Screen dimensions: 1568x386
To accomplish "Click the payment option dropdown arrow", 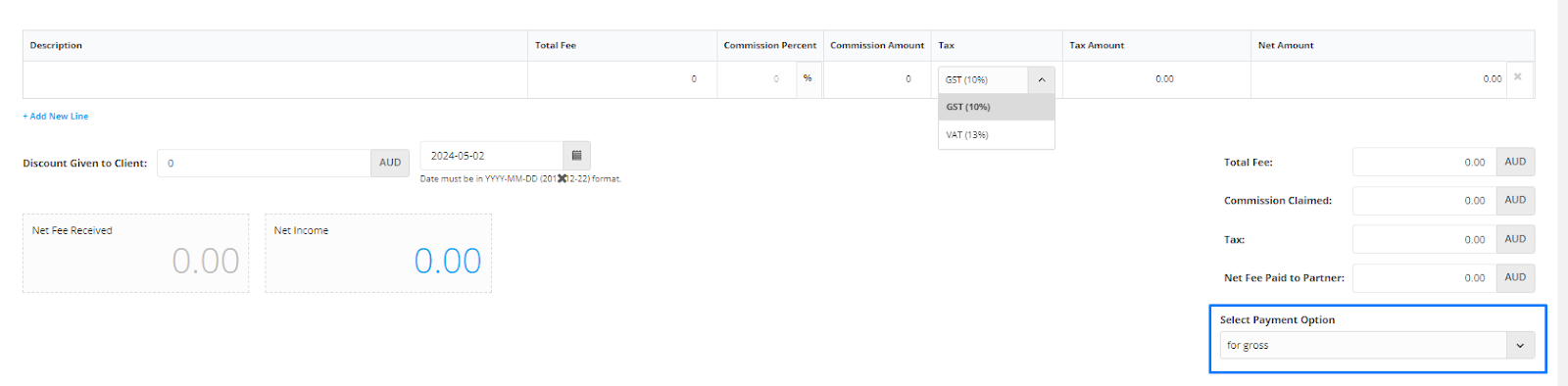I will (1520, 345).
